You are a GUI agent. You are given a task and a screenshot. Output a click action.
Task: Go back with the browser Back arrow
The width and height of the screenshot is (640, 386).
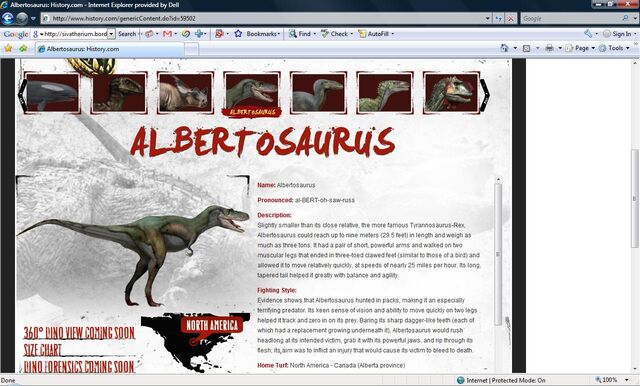pyautogui.click(x=8, y=18)
